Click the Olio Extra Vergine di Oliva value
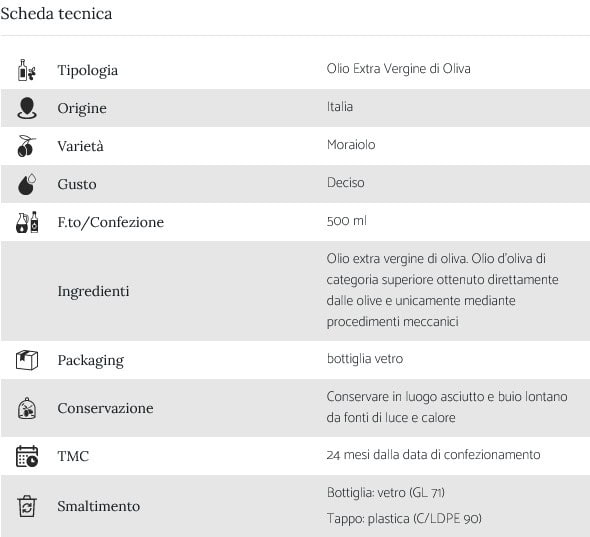The height and width of the screenshot is (537, 590). pos(398,69)
